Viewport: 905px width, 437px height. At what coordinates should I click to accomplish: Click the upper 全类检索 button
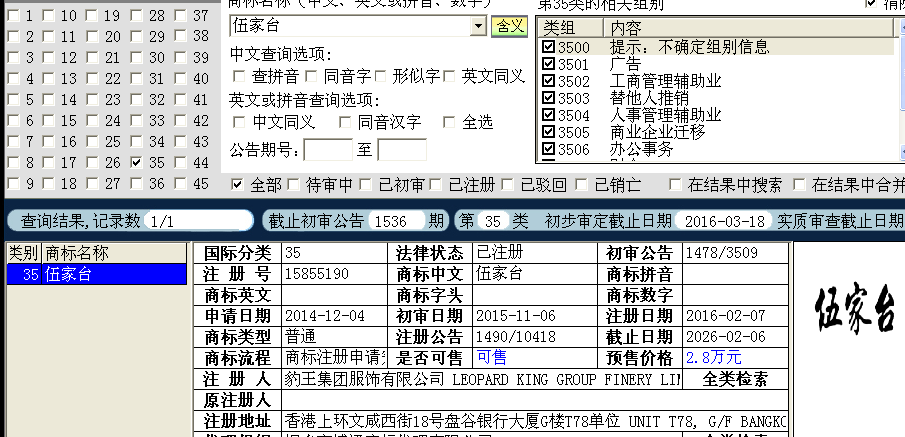[x=735, y=379]
